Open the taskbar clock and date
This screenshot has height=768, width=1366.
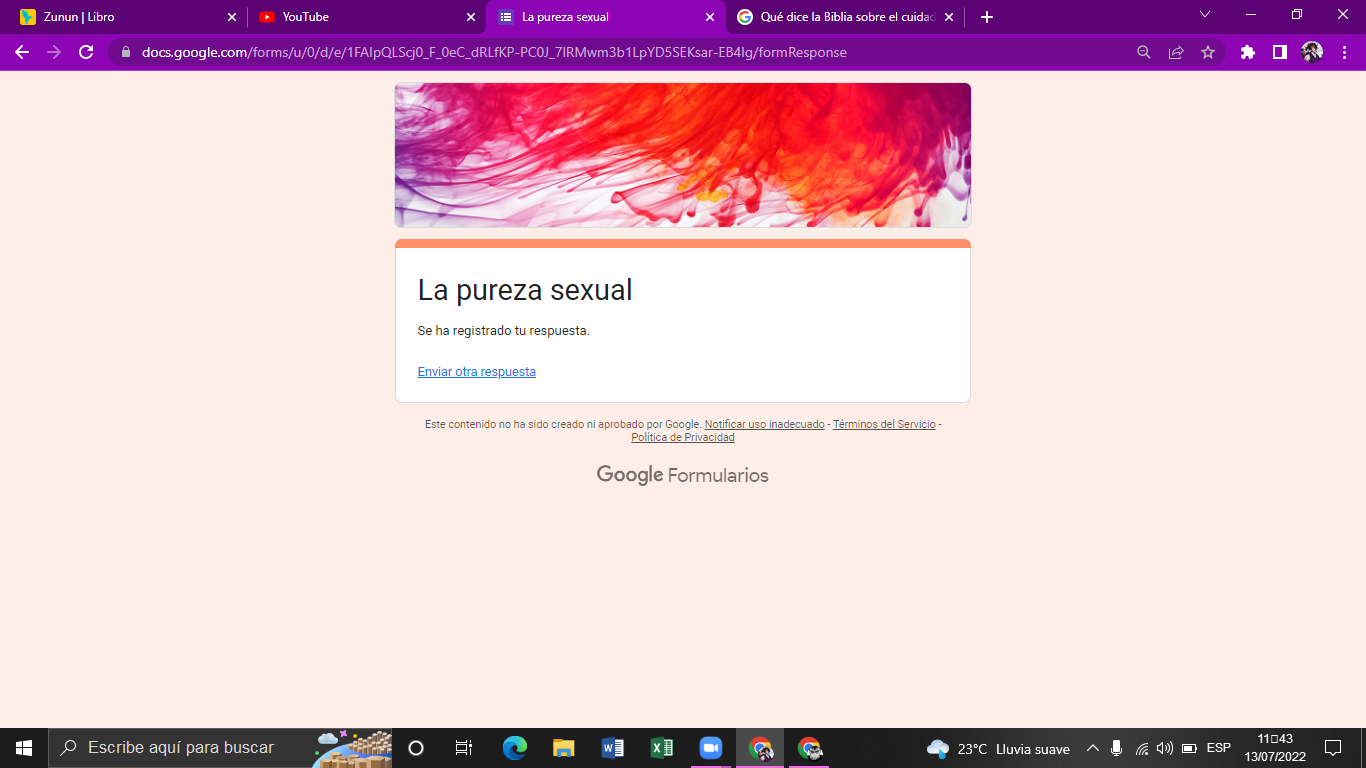(x=1275, y=748)
